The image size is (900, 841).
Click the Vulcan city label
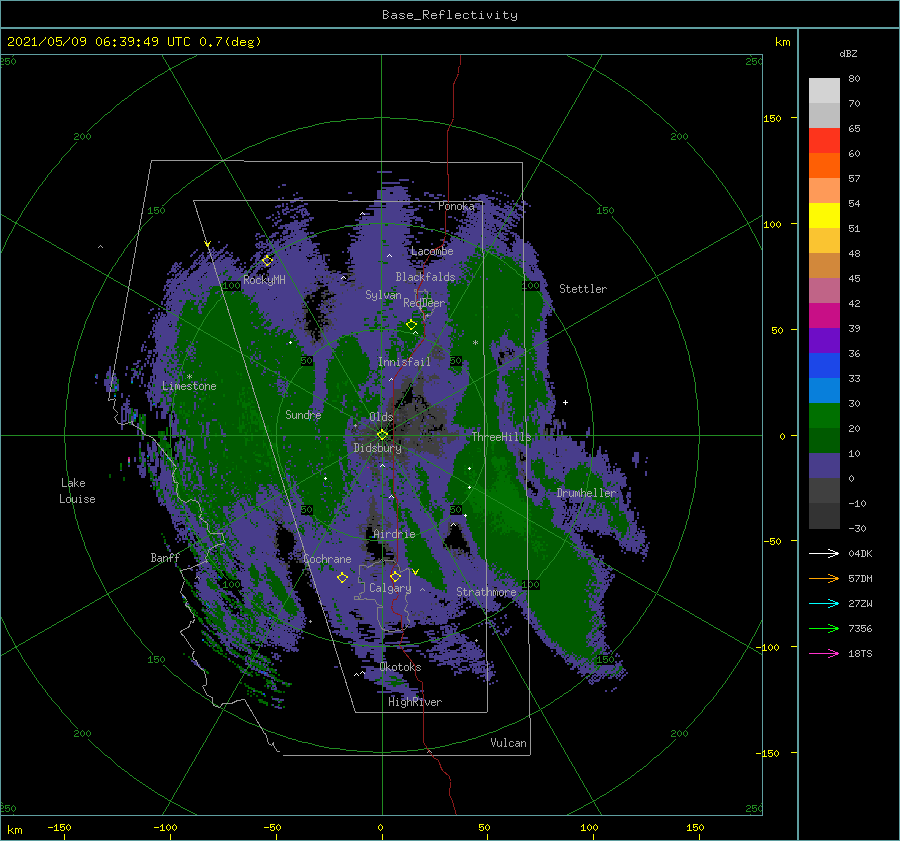(509, 743)
